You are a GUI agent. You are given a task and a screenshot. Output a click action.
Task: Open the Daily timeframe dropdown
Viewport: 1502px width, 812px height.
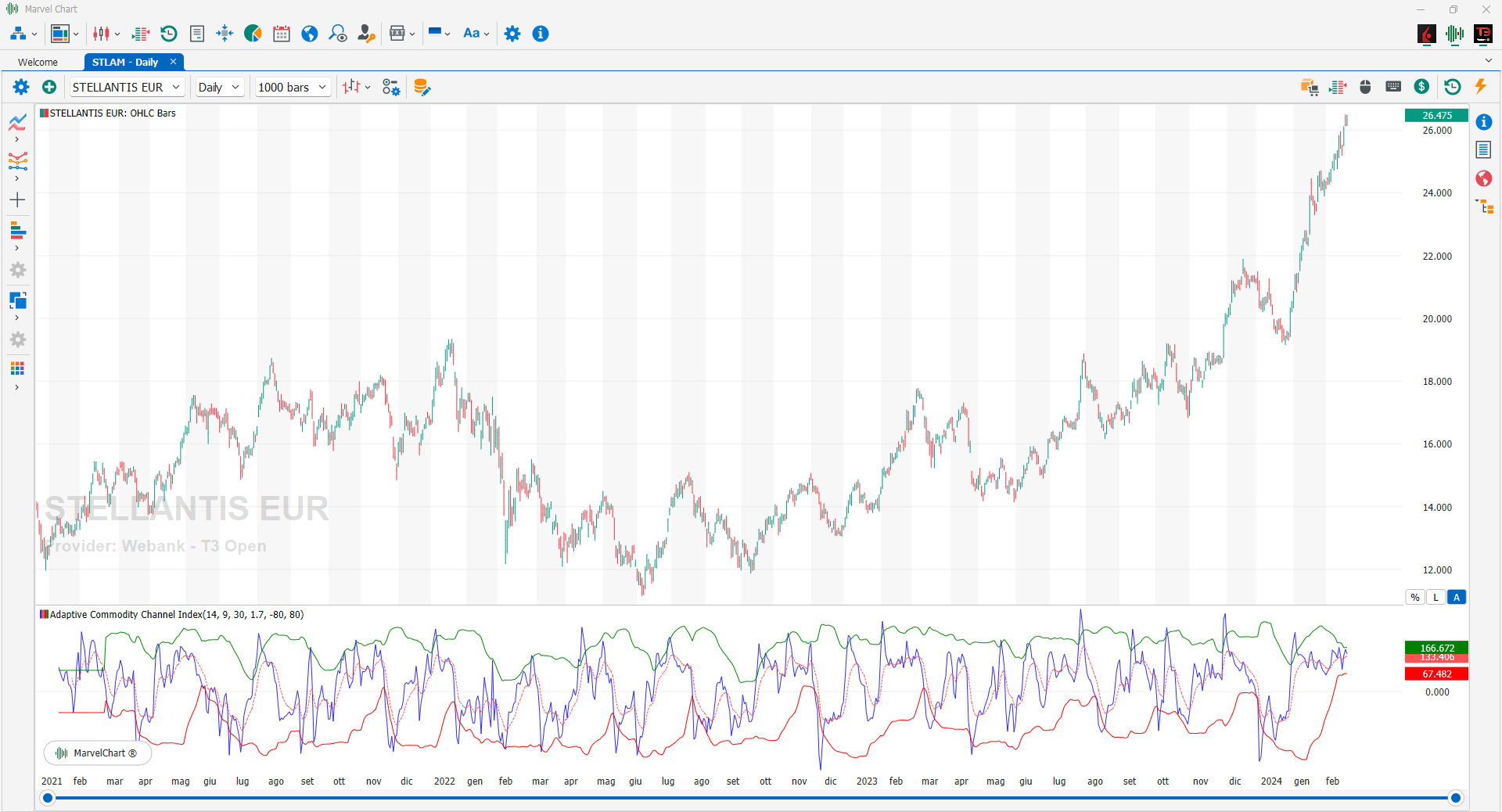tap(218, 87)
